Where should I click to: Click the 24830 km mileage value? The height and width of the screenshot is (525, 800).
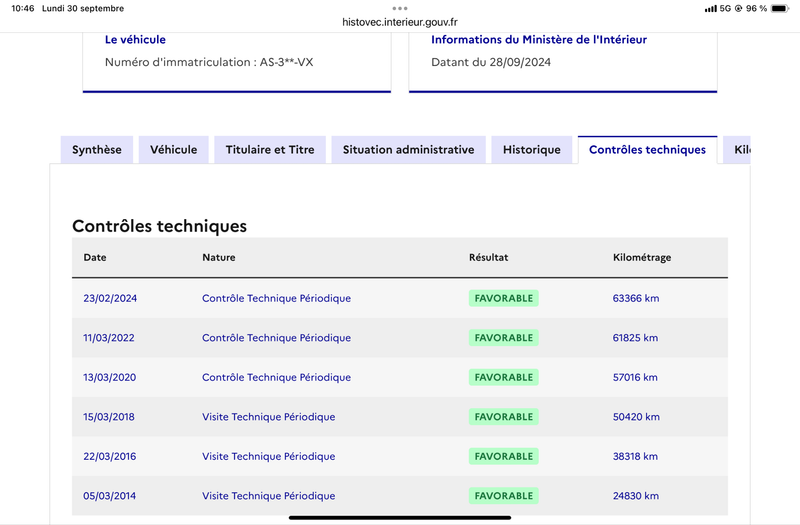click(x=636, y=496)
